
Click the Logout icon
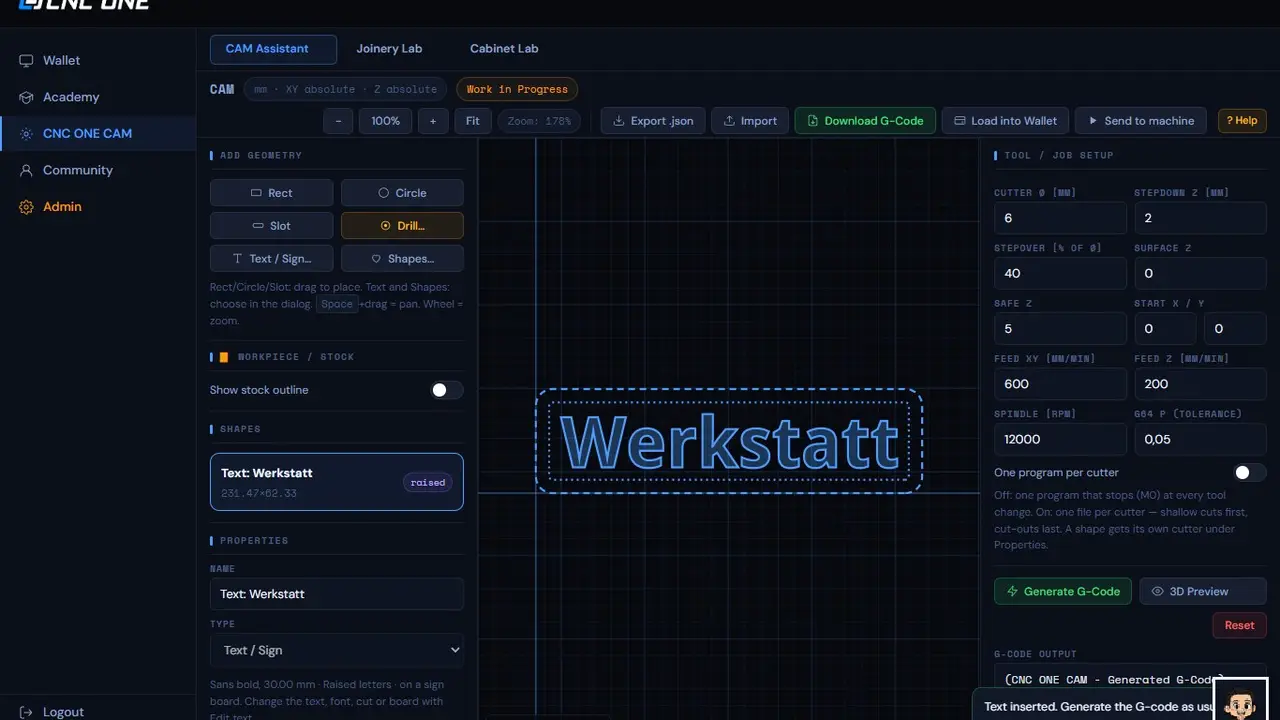tap(26, 712)
